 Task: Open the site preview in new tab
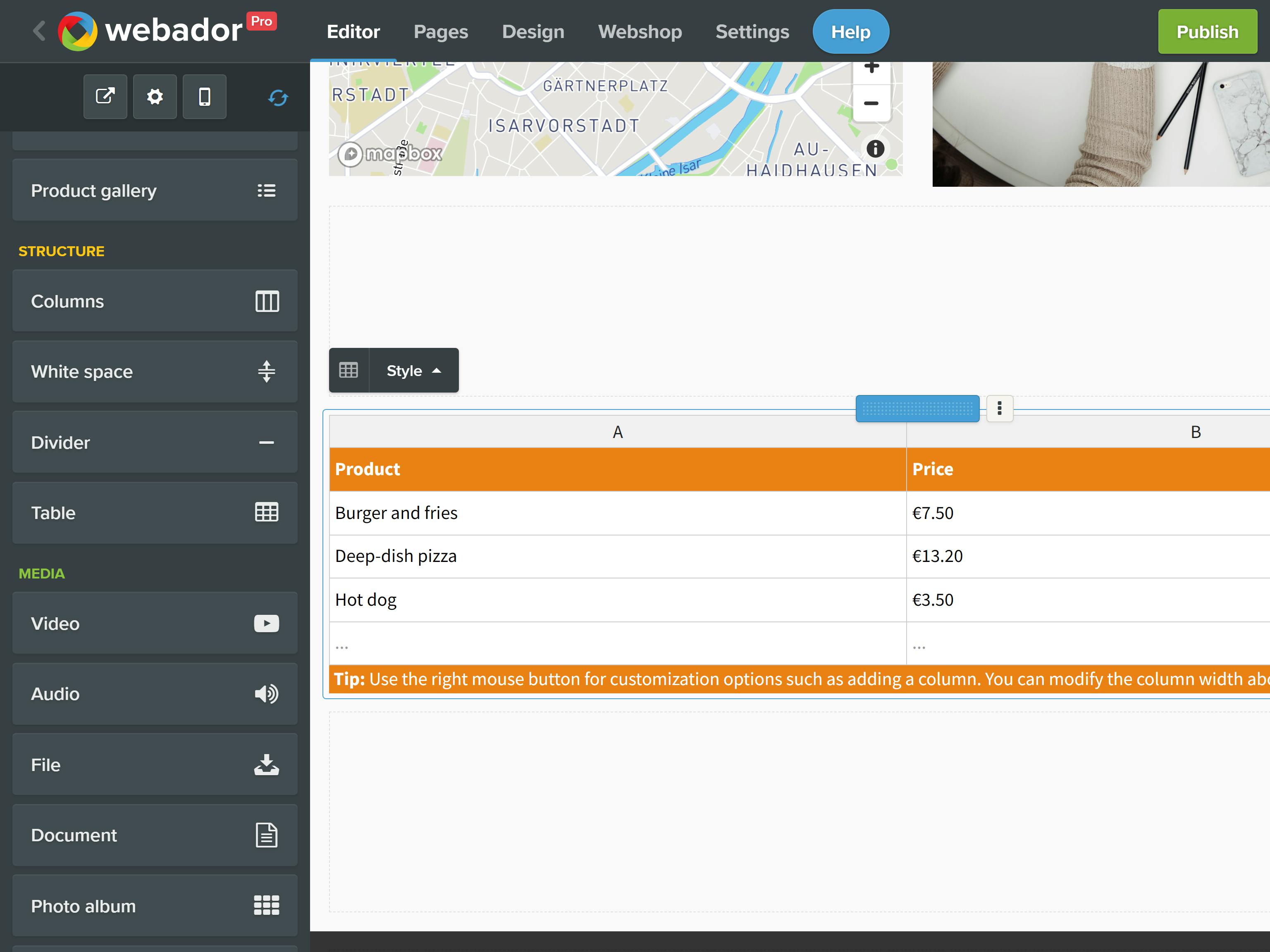click(105, 96)
